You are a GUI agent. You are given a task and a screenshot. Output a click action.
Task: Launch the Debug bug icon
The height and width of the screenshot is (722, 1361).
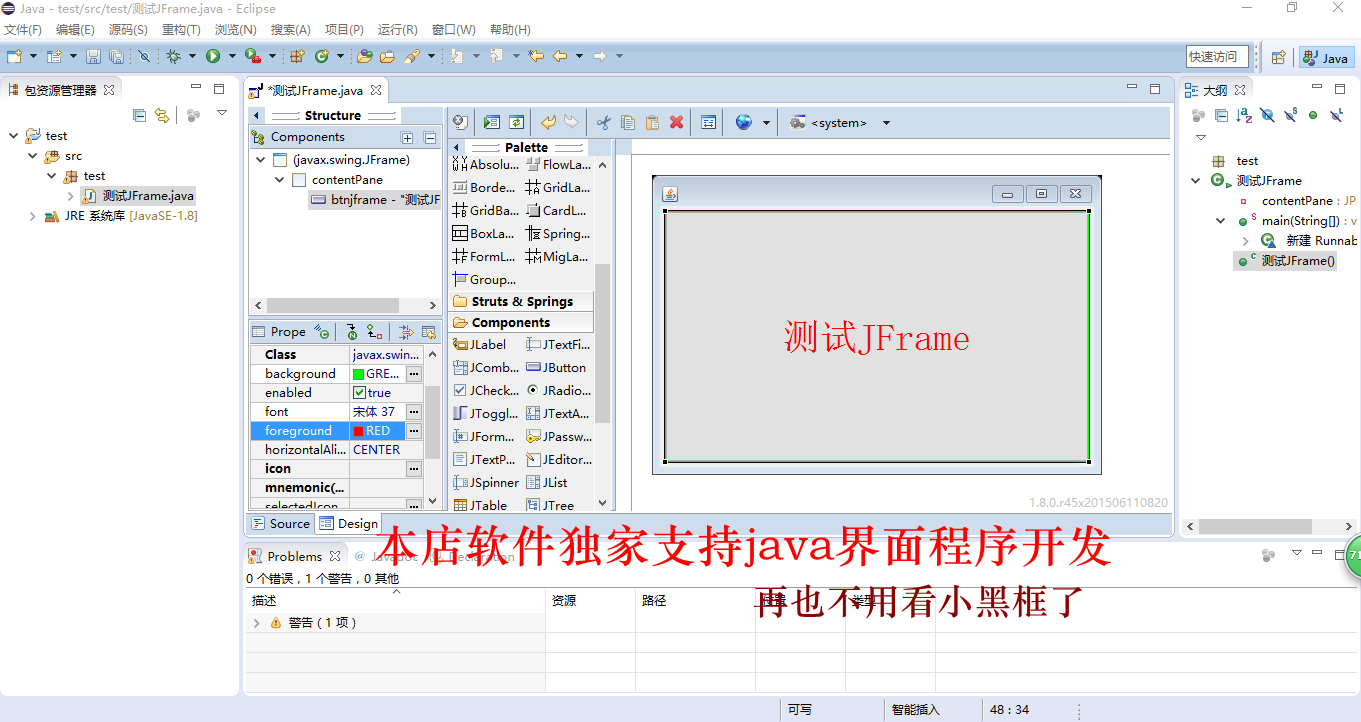(173, 57)
